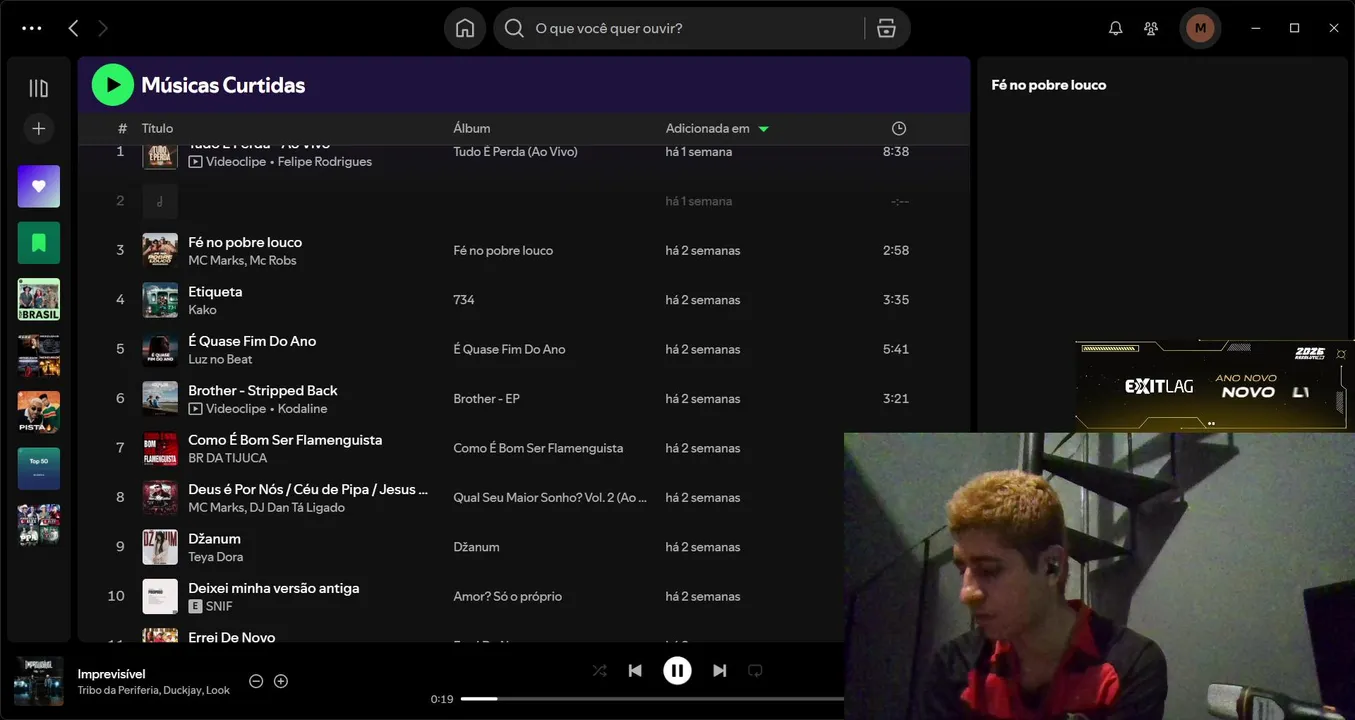This screenshot has width=1355, height=720.
Task: Select song Deus é Por Nós
Action: click(308, 489)
